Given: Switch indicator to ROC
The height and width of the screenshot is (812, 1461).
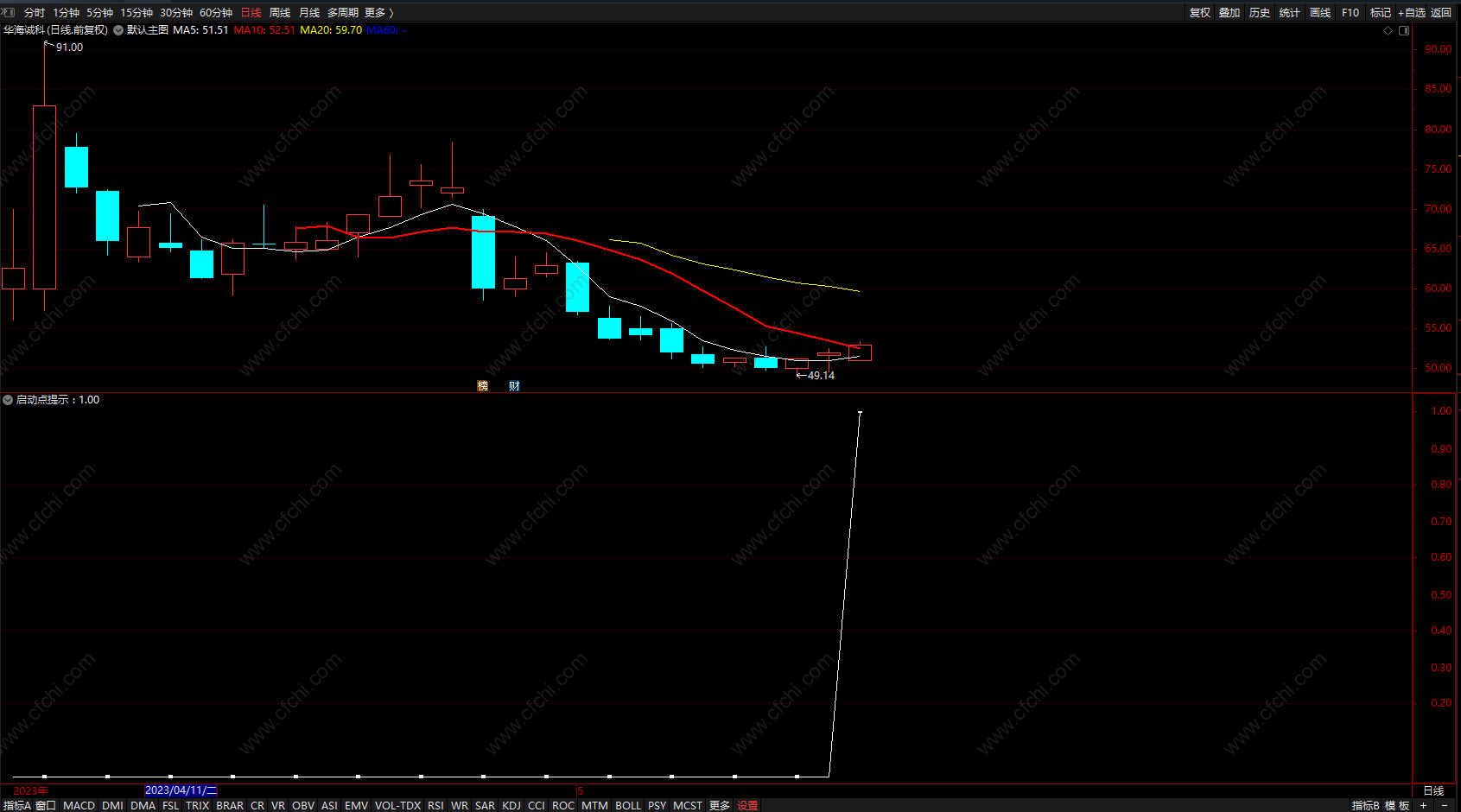Looking at the screenshot, I should [x=563, y=805].
